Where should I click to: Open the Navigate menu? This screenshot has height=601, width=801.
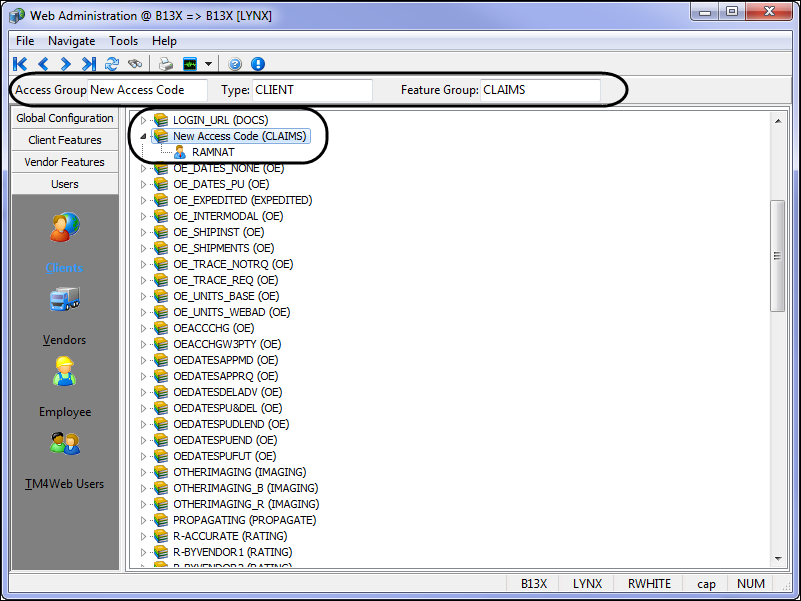click(72, 41)
